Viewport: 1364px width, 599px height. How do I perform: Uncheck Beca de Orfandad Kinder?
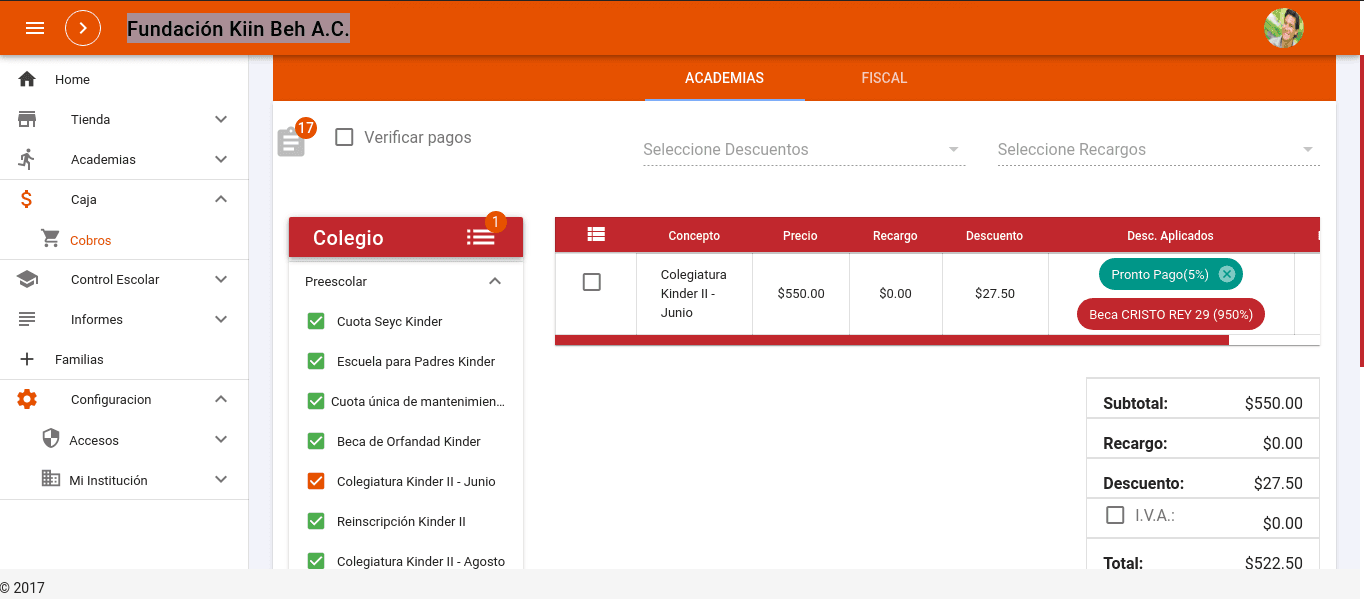click(316, 441)
